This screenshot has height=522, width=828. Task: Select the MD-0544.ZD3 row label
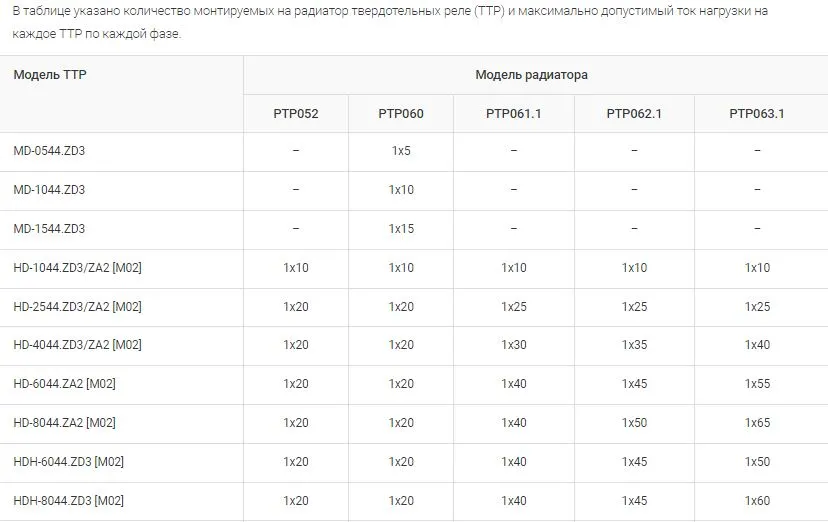tap(49, 151)
